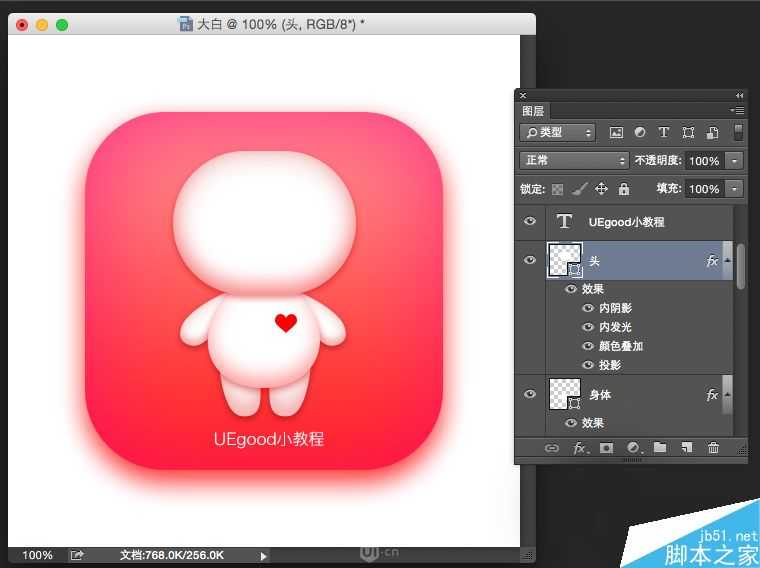This screenshot has width=760, height=568.
Task: Add a layer mask from bottom bar
Action: point(606,449)
